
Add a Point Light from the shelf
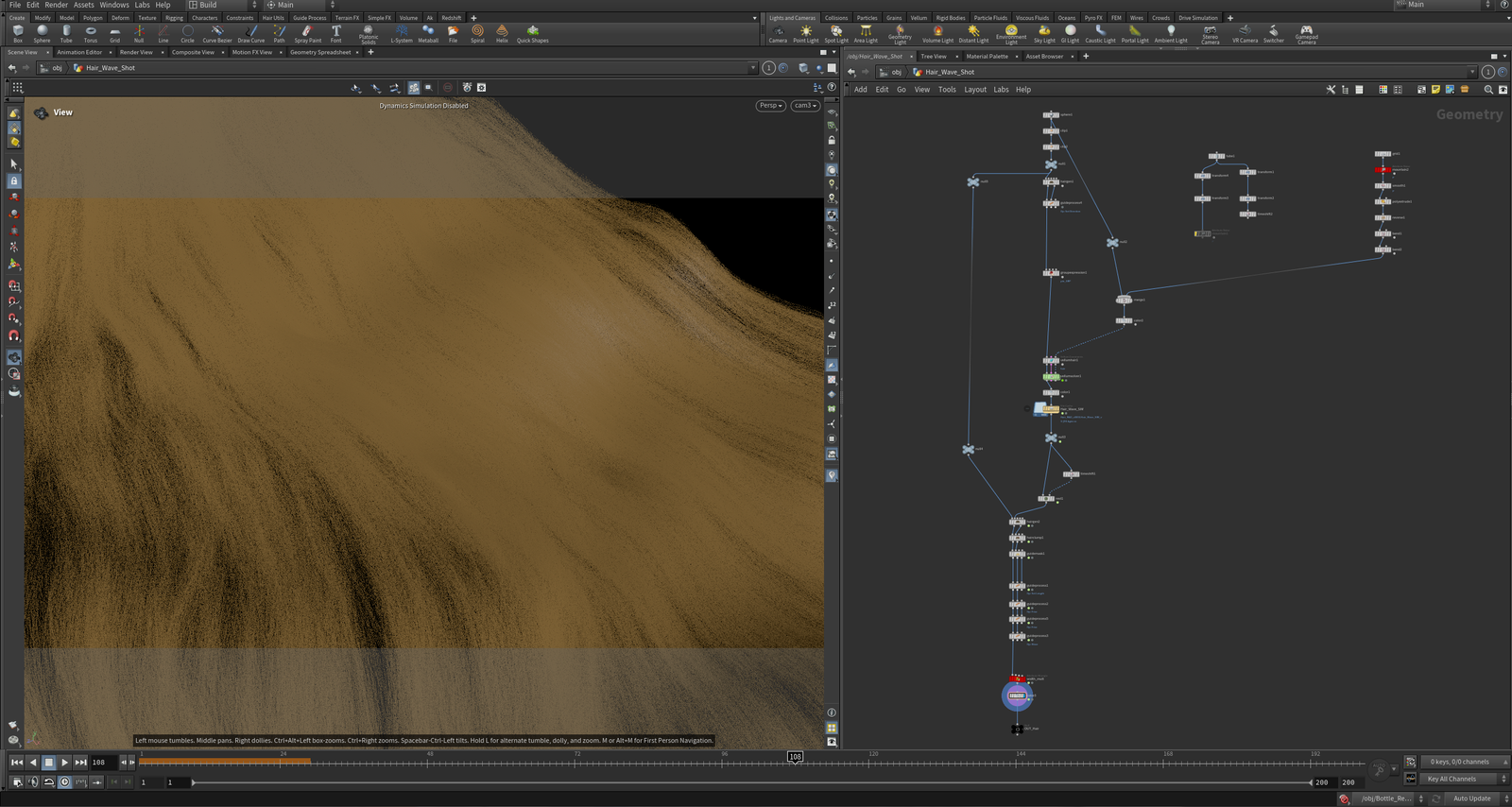[x=806, y=34]
